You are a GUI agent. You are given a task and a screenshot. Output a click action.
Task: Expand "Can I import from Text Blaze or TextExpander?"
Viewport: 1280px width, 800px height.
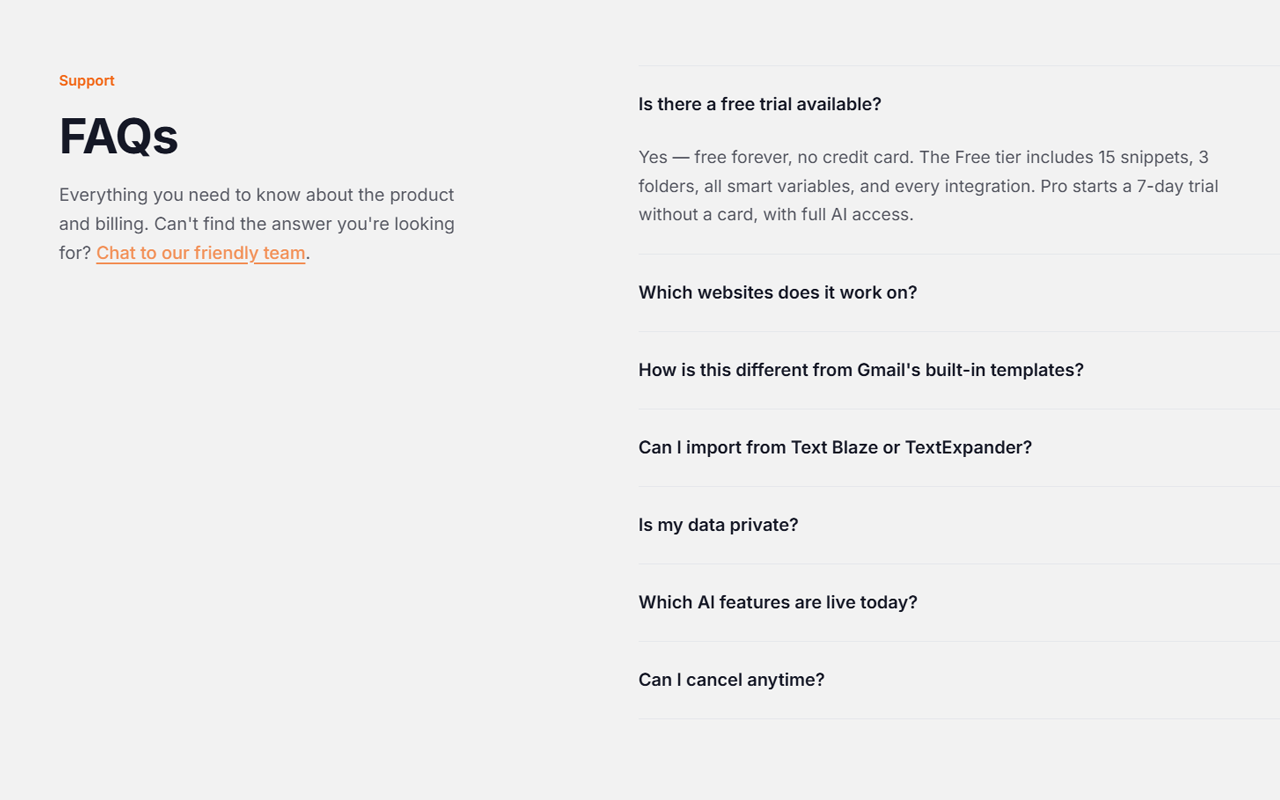[835, 447]
